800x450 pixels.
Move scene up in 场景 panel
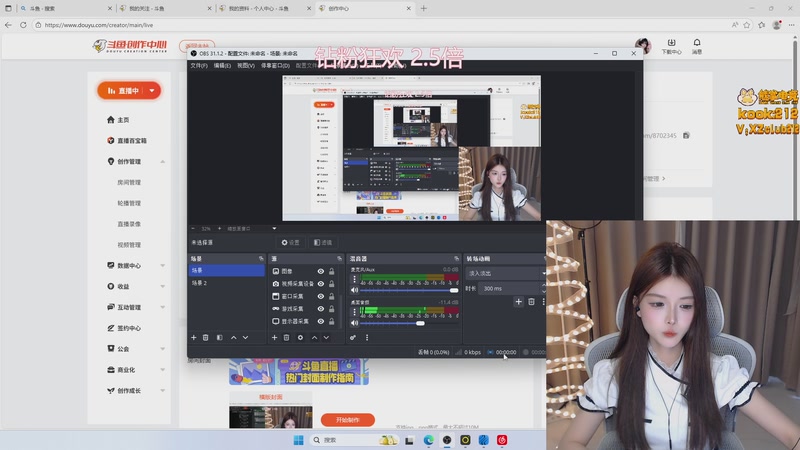(234, 338)
